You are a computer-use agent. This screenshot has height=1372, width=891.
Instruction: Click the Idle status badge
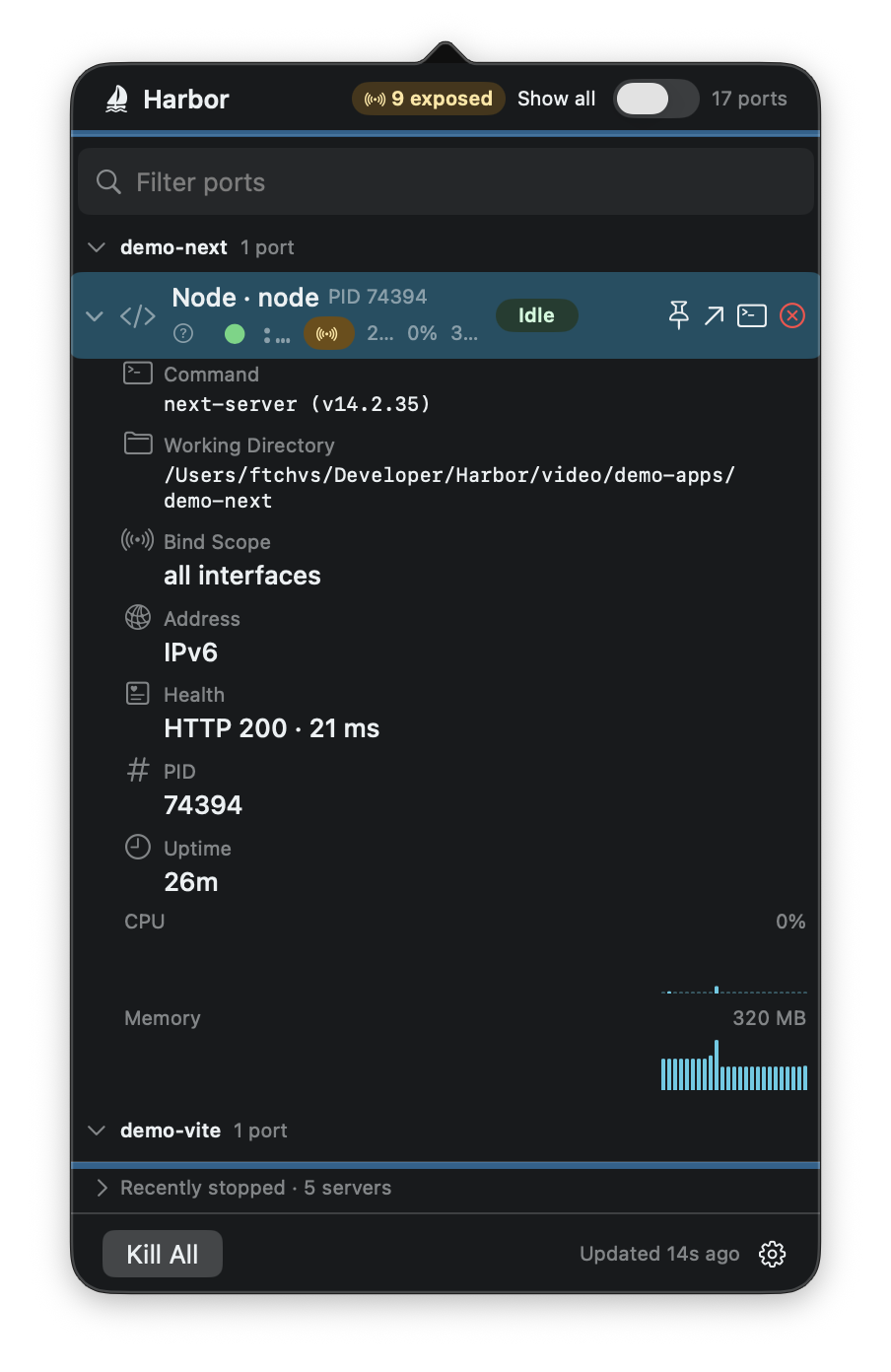tap(536, 315)
